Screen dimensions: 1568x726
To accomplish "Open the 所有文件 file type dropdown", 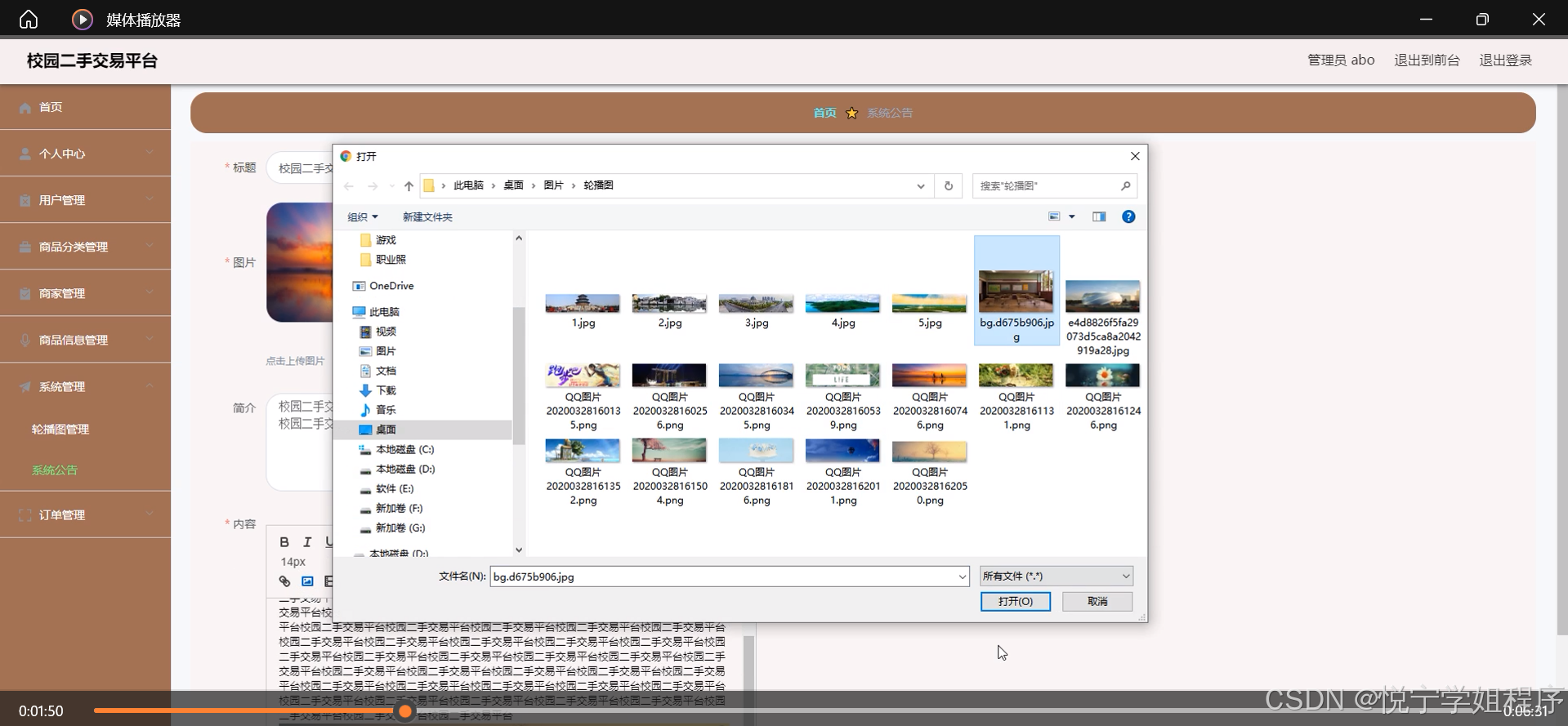I will (x=1056, y=576).
